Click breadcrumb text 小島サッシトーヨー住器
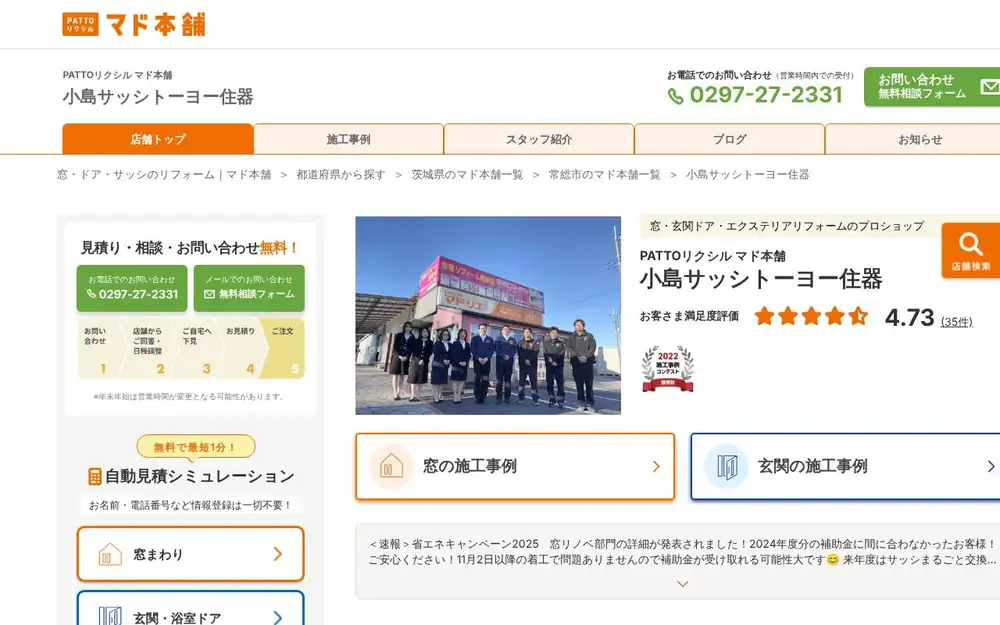Viewport: 1000px width, 625px height. tap(747, 175)
